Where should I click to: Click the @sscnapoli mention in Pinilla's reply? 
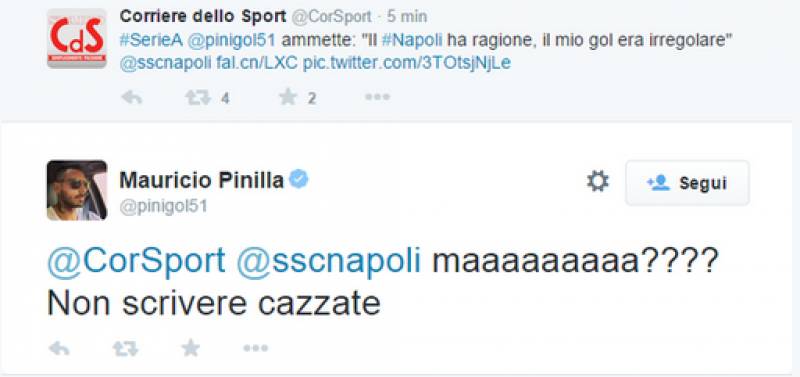(329, 262)
